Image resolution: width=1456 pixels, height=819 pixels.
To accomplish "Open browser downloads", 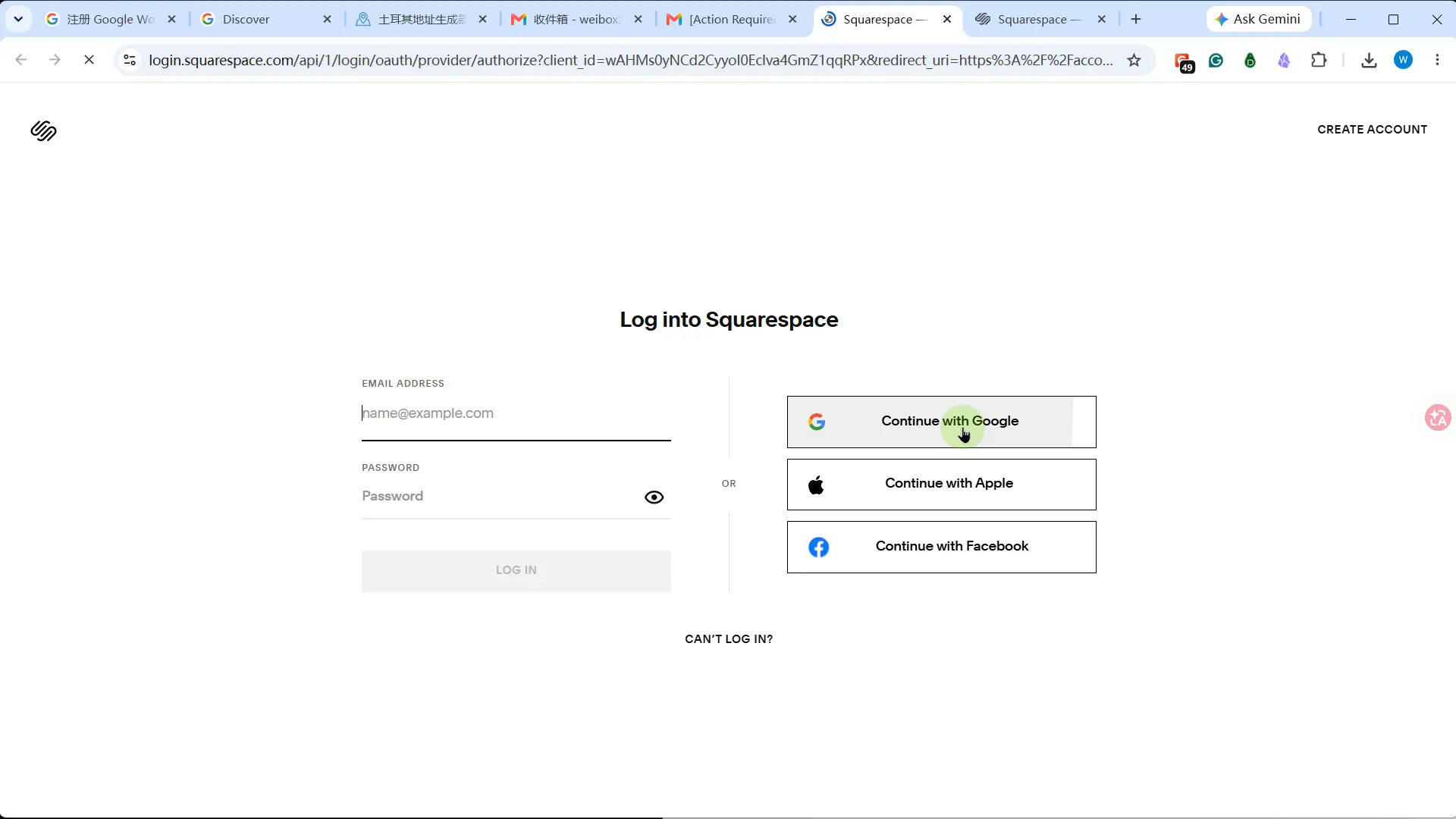I will [1369, 60].
